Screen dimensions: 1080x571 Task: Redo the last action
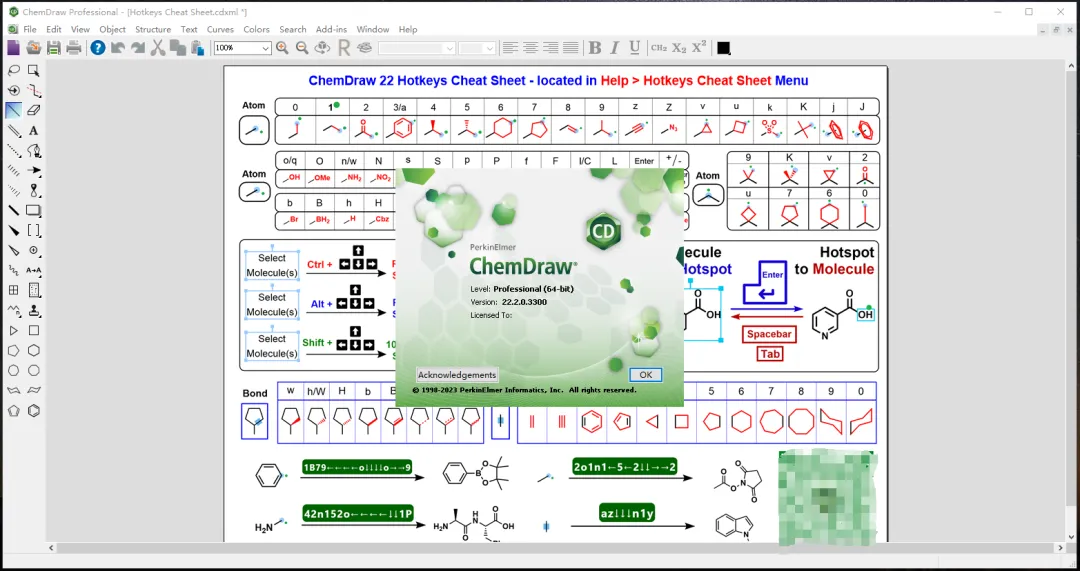(x=138, y=48)
